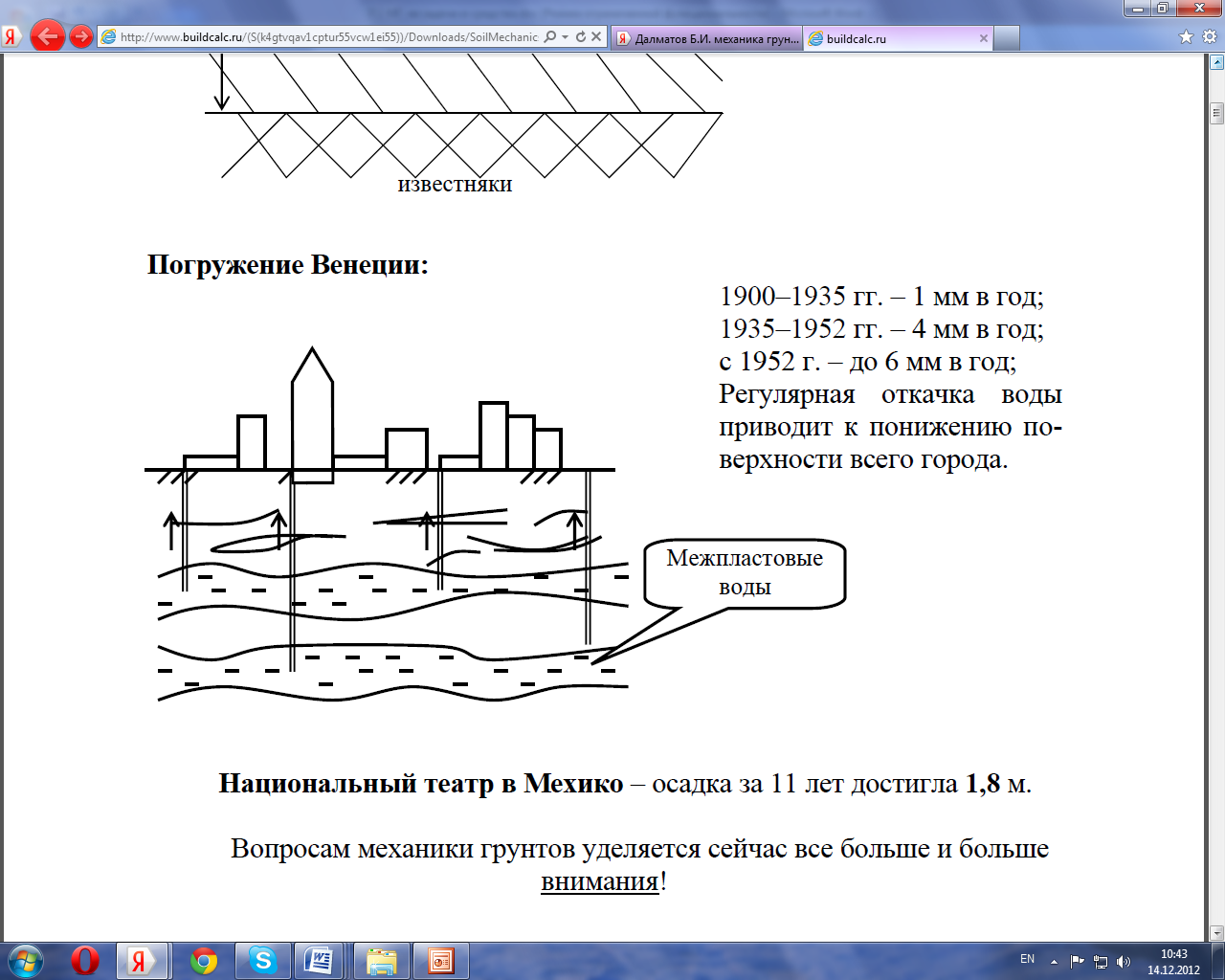The width and height of the screenshot is (1225, 980).
Task: Open the address bar dropdown arrow
Action: [x=566, y=37]
